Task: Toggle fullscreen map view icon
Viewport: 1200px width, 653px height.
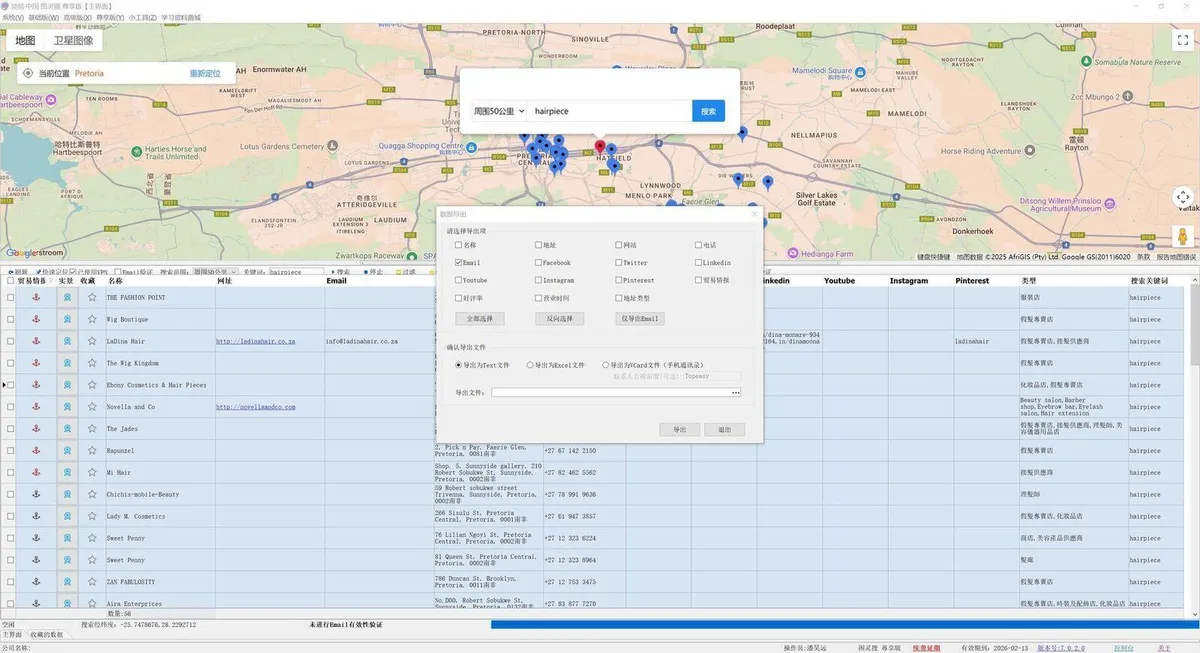Action: tap(1183, 39)
